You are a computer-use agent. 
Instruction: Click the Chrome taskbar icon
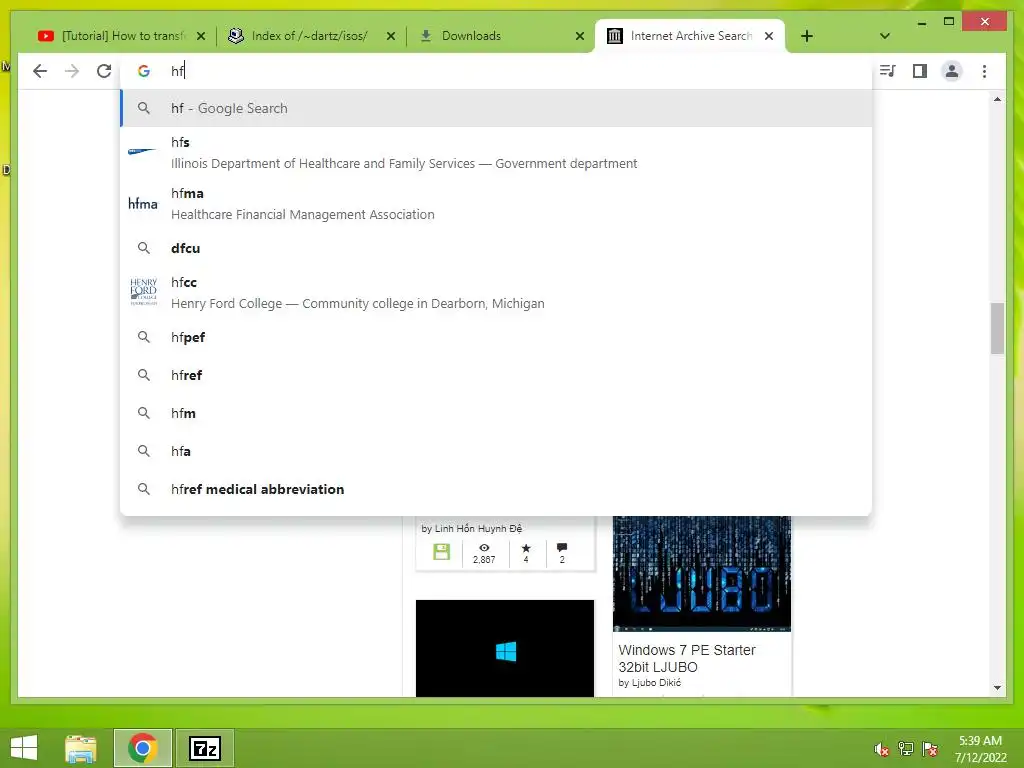pyautogui.click(x=143, y=748)
